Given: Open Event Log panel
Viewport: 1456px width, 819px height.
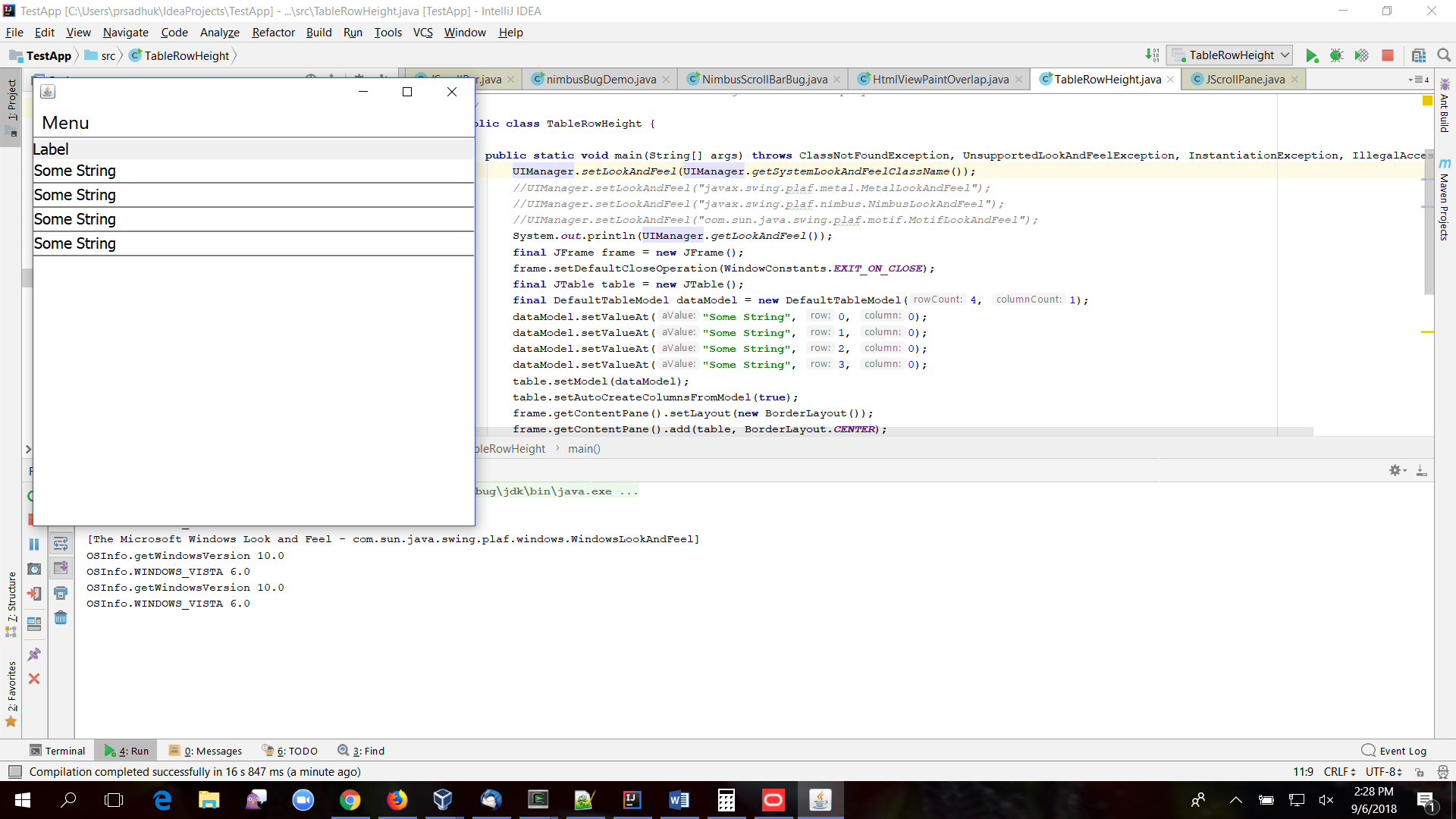Looking at the screenshot, I should [1394, 751].
